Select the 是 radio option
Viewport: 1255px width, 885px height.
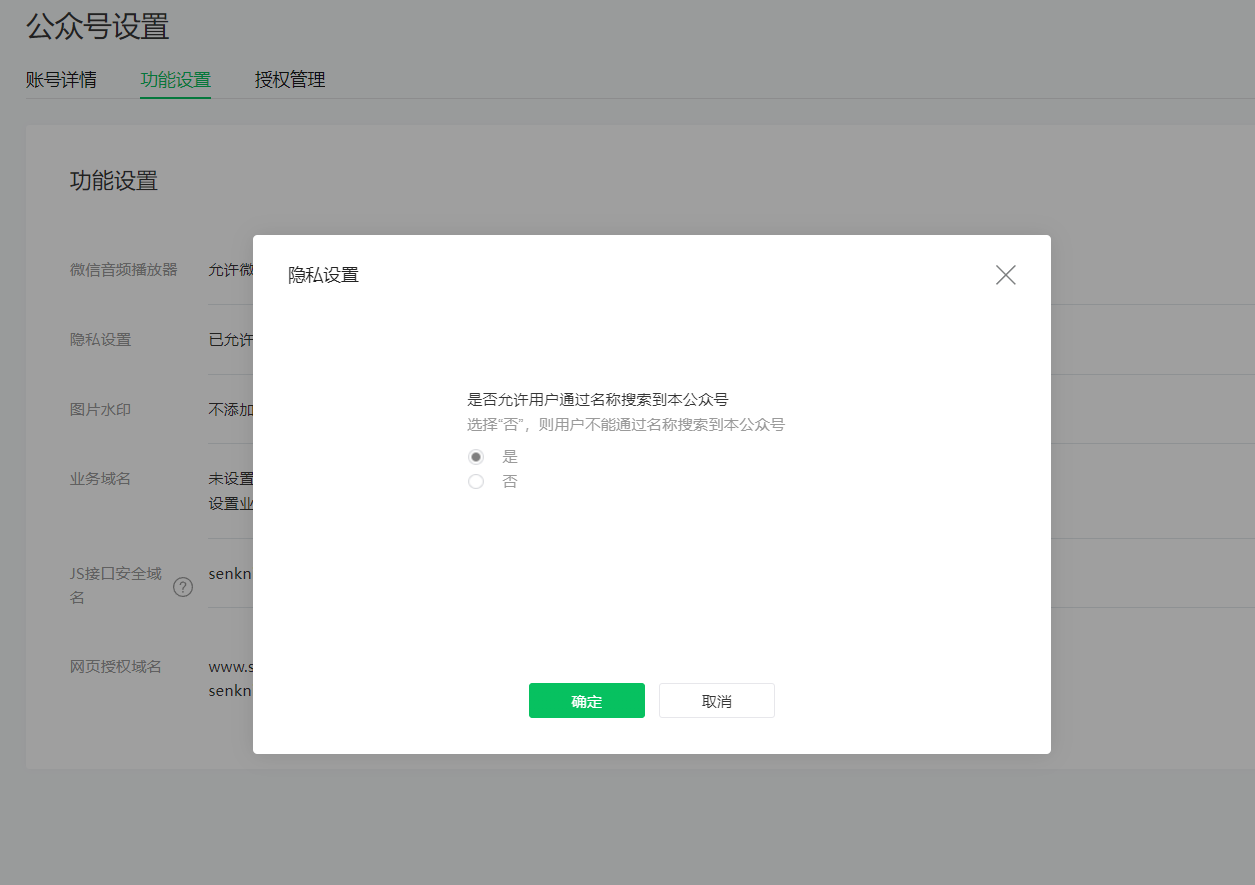(476, 457)
